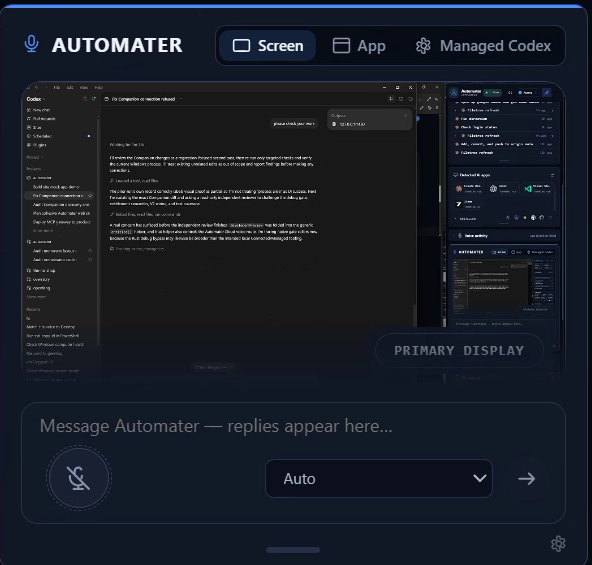Send the message with the arrow button

pyautogui.click(x=527, y=479)
